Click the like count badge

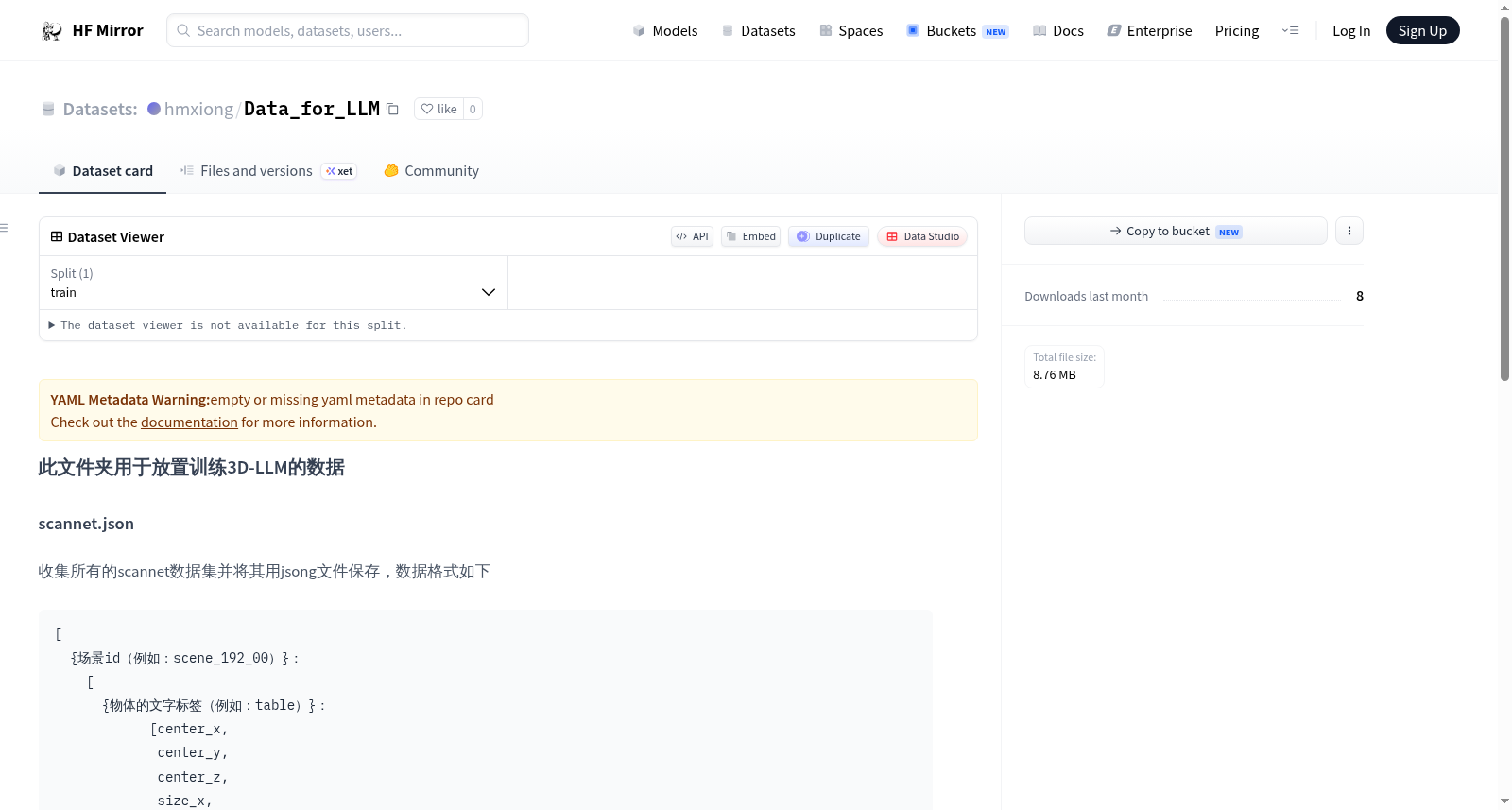pos(472,109)
